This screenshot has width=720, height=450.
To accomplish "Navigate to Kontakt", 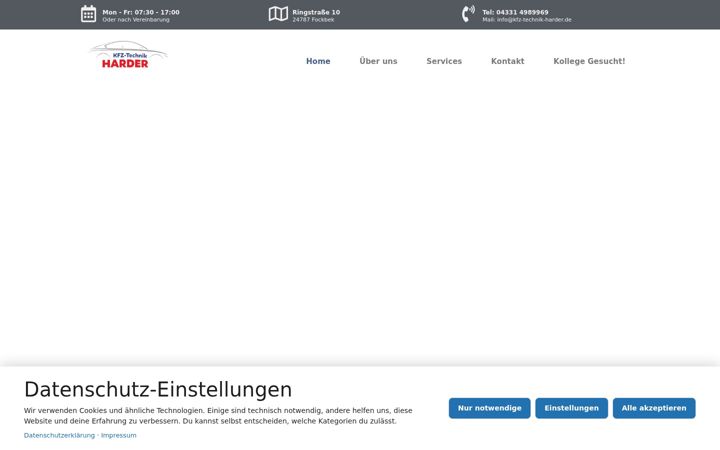I will point(507,61).
